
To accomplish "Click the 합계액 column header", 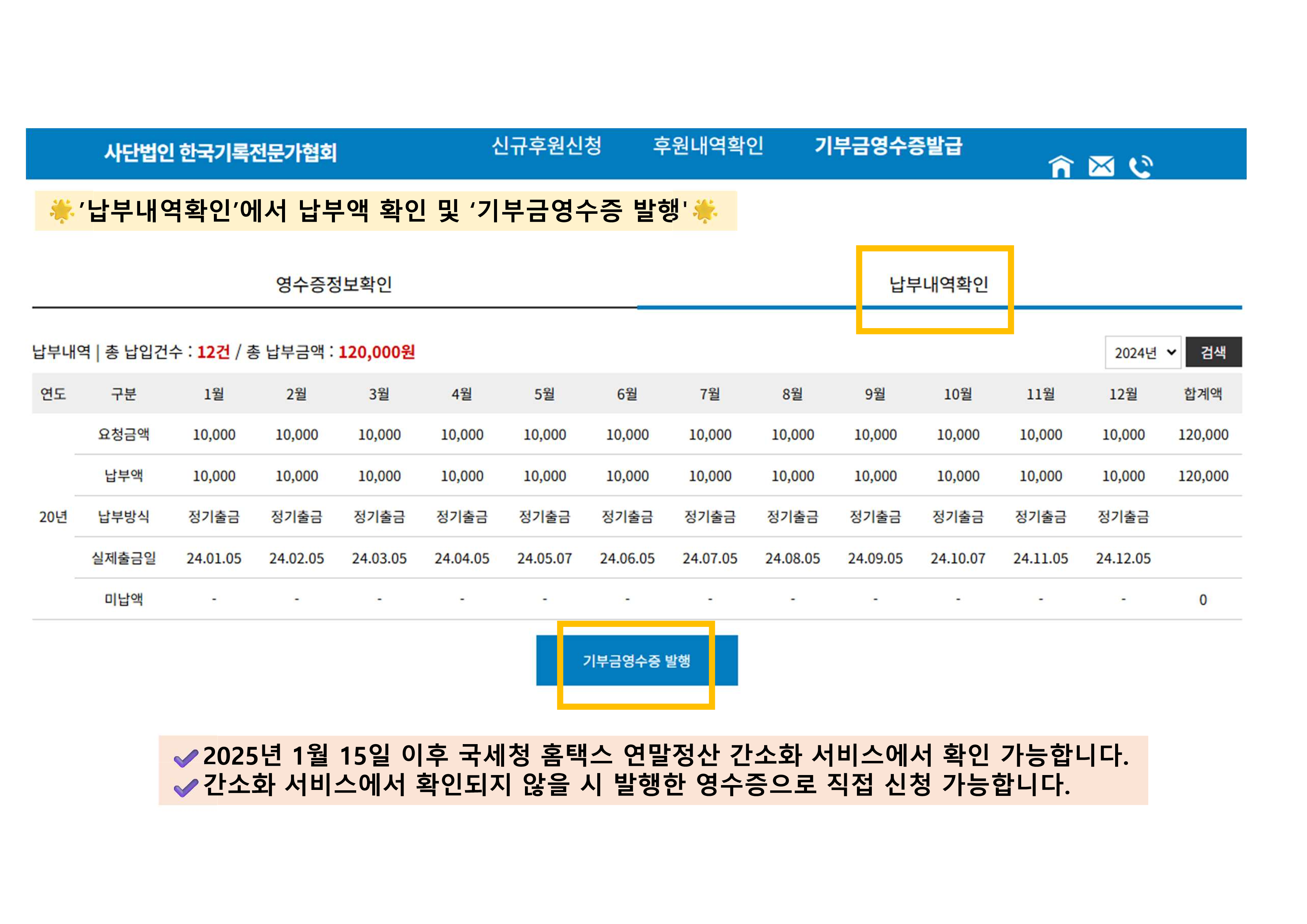I will click(x=1202, y=394).
